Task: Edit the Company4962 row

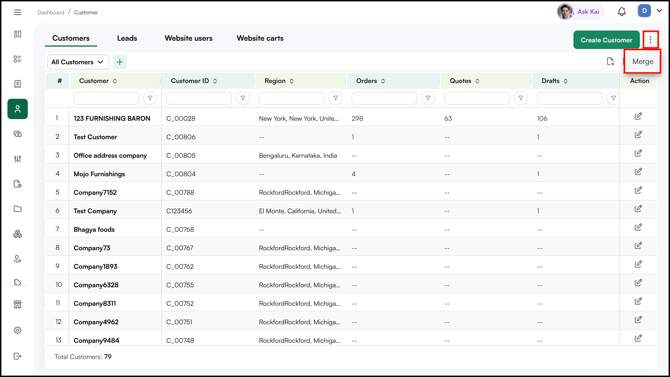Action: tap(638, 320)
